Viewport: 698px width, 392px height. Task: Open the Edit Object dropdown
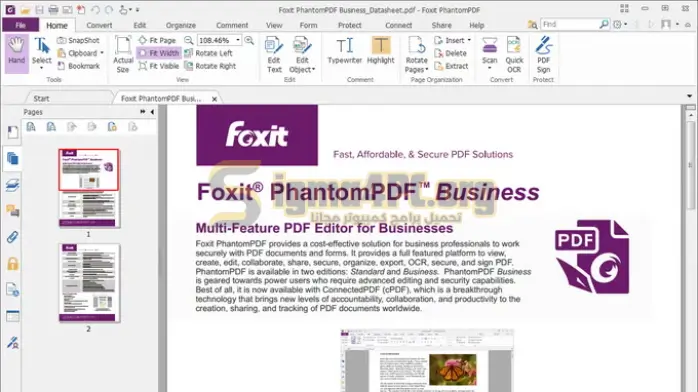pyautogui.click(x=302, y=55)
